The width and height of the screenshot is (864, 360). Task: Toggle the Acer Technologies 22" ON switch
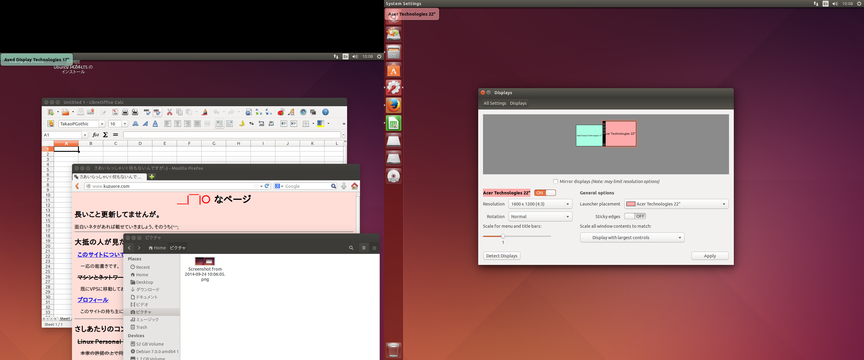click(x=545, y=192)
